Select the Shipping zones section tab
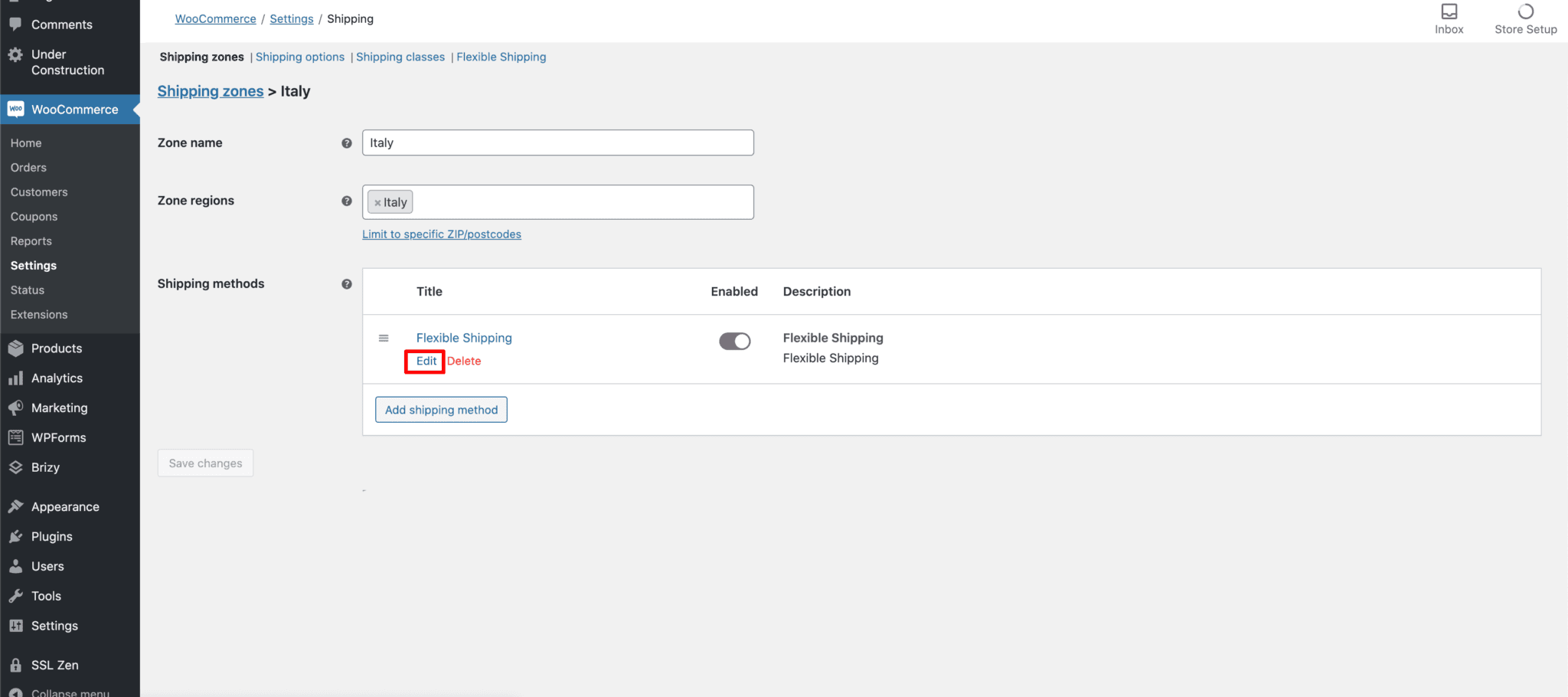1568x697 pixels. click(x=202, y=57)
